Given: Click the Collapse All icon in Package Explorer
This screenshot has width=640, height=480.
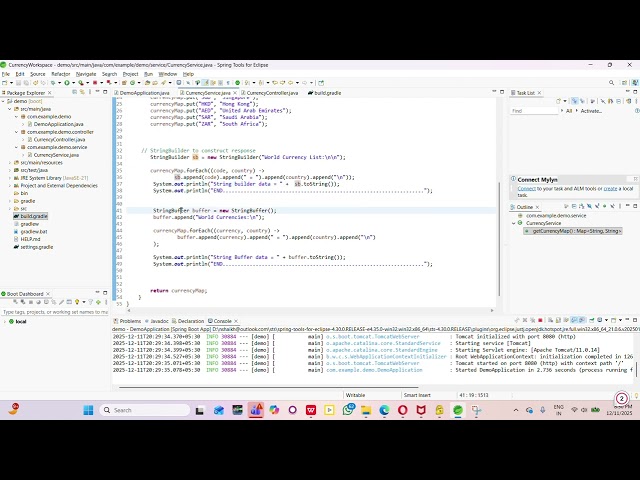Looking at the screenshot, I should (74, 92).
